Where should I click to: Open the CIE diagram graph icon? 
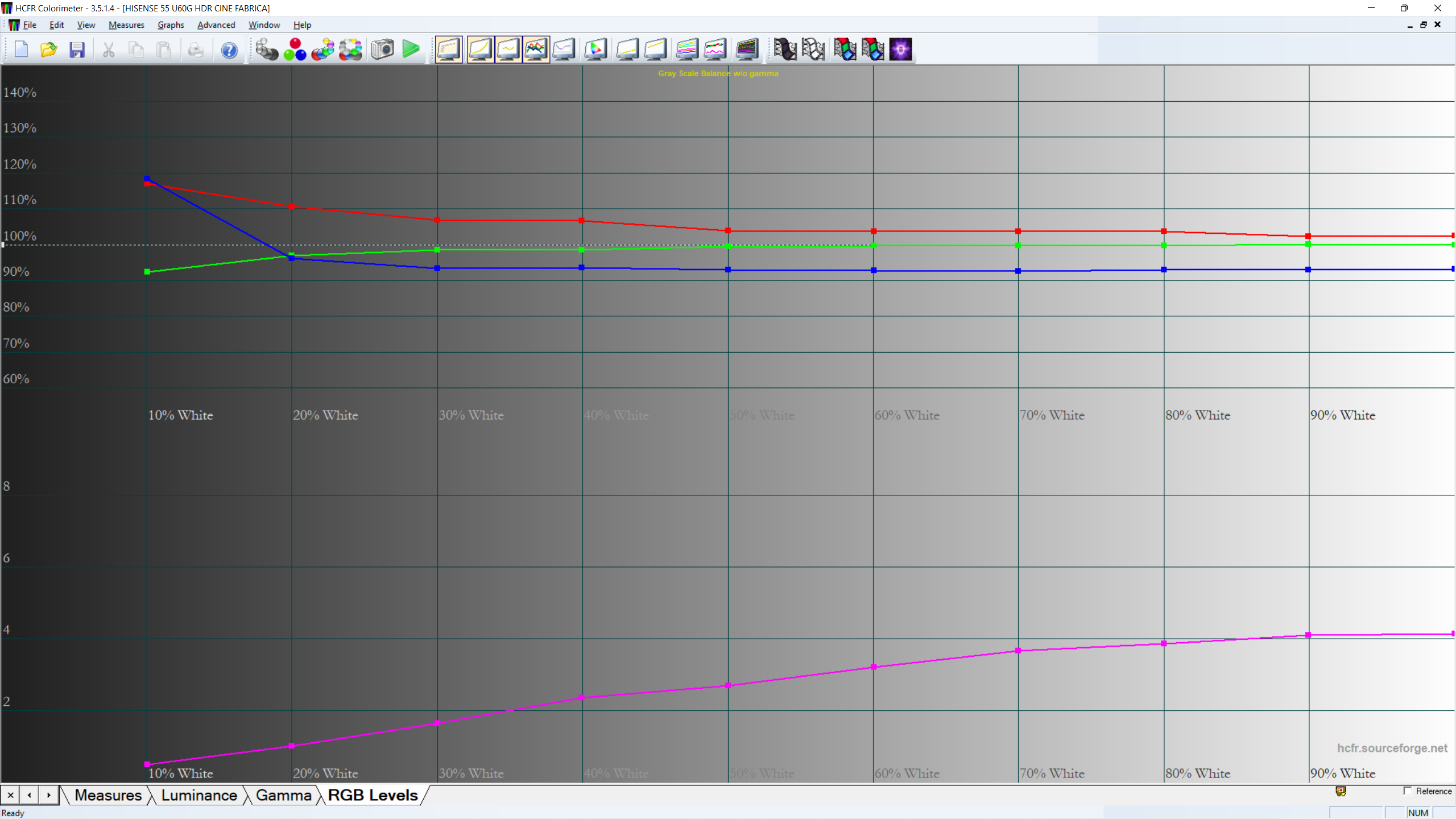click(595, 49)
